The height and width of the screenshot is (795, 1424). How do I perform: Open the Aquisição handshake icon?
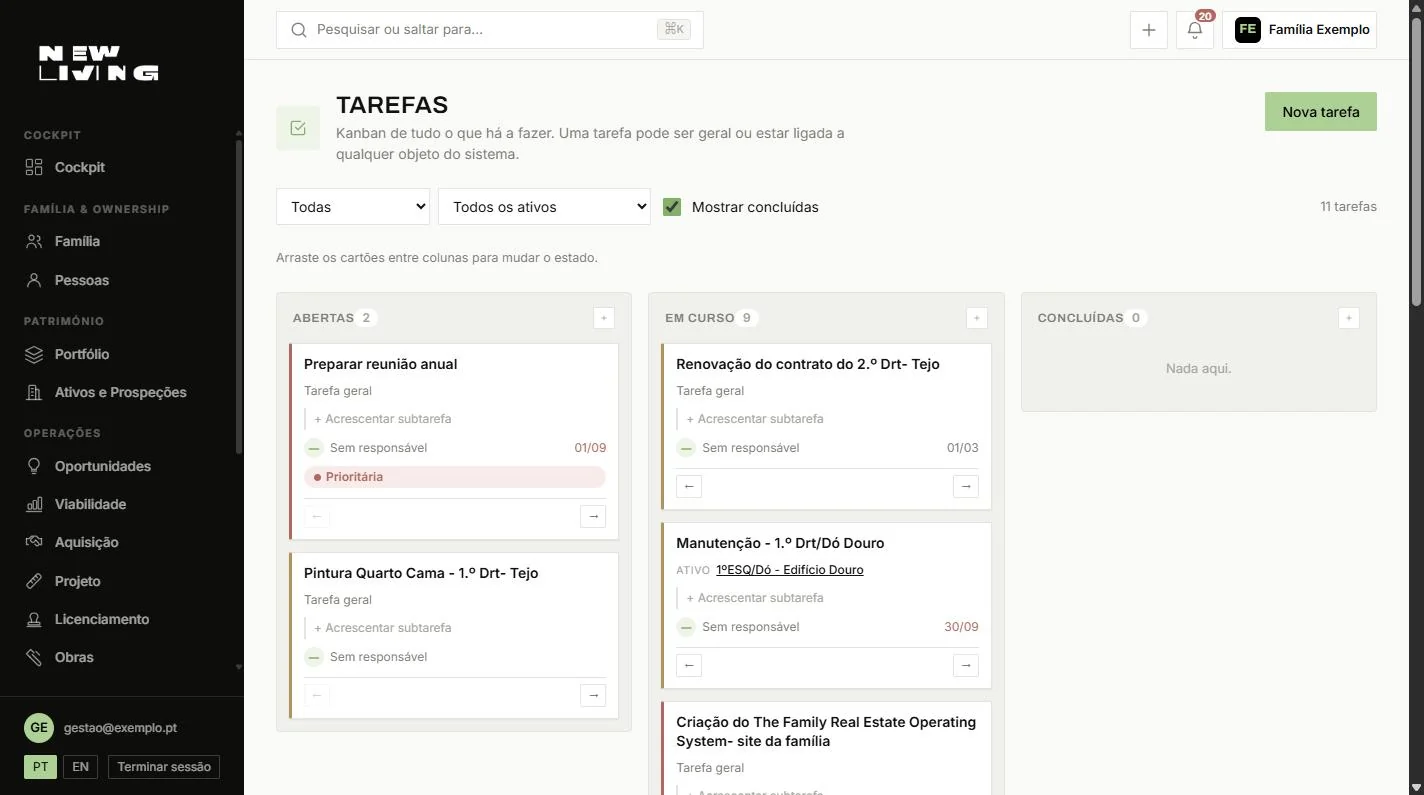(34, 542)
